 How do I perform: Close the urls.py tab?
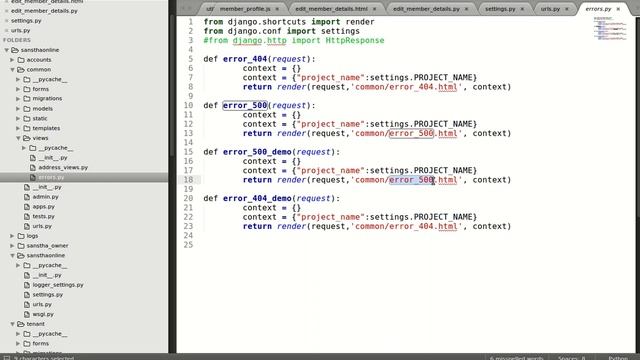pos(567,9)
